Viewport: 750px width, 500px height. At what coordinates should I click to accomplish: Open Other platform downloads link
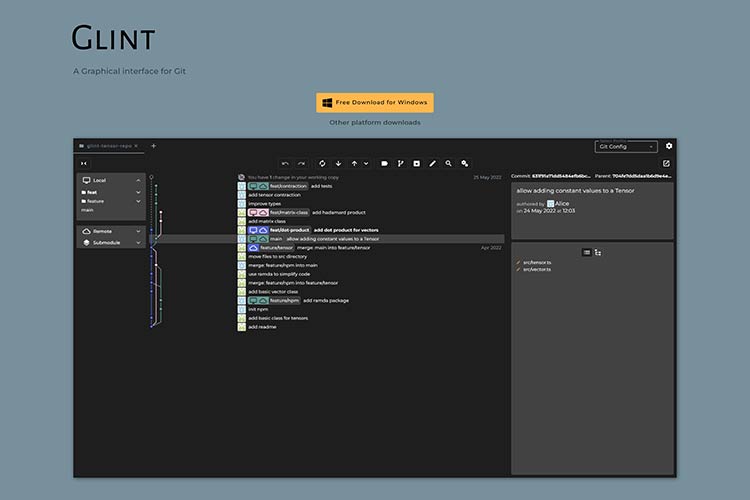click(x=375, y=122)
